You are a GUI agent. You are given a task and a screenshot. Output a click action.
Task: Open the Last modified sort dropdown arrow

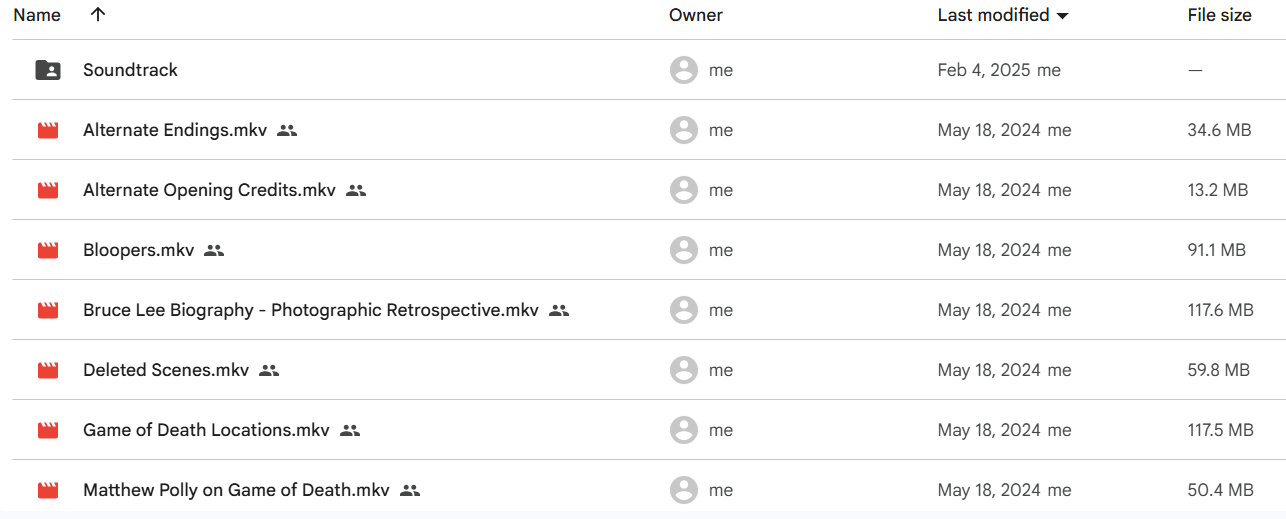coord(1062,16)
